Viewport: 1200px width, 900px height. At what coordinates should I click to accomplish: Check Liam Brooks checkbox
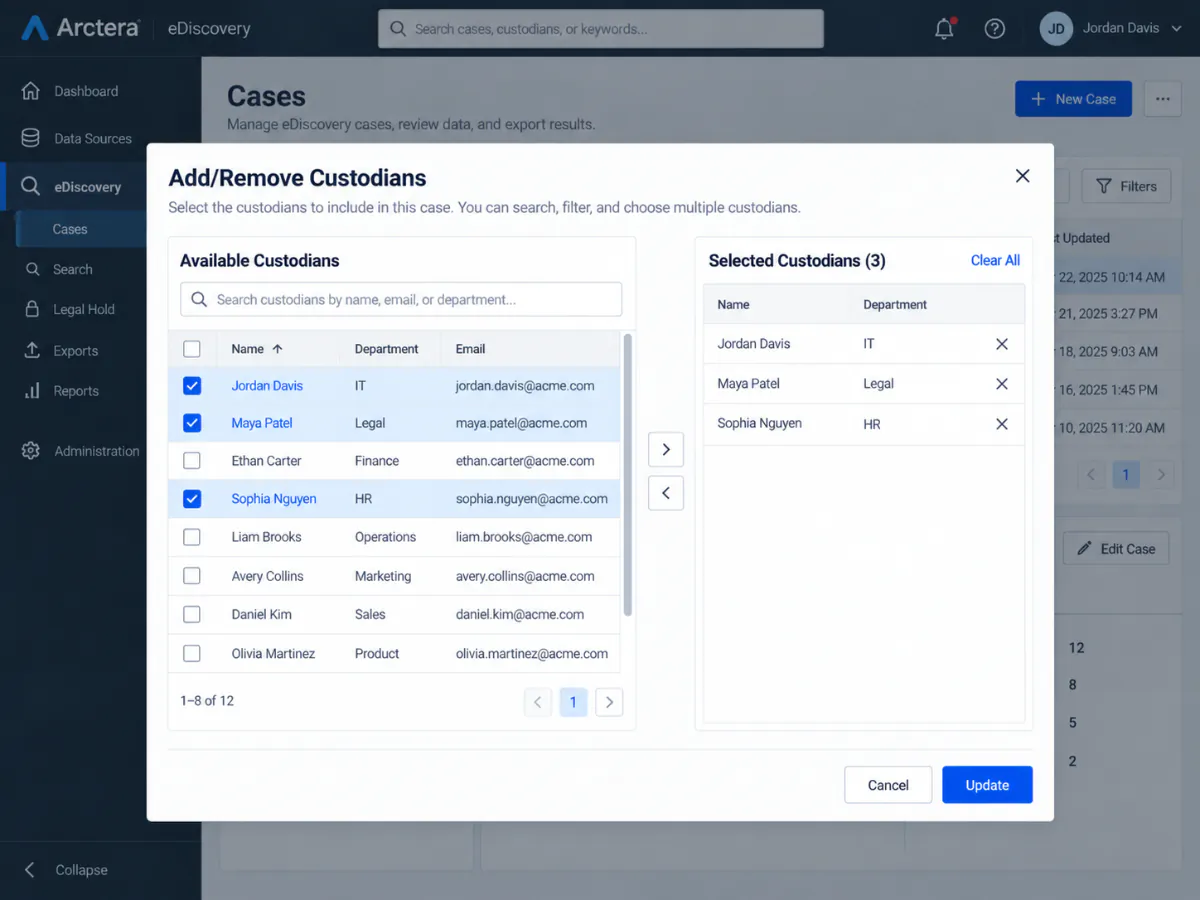[192, 537]
